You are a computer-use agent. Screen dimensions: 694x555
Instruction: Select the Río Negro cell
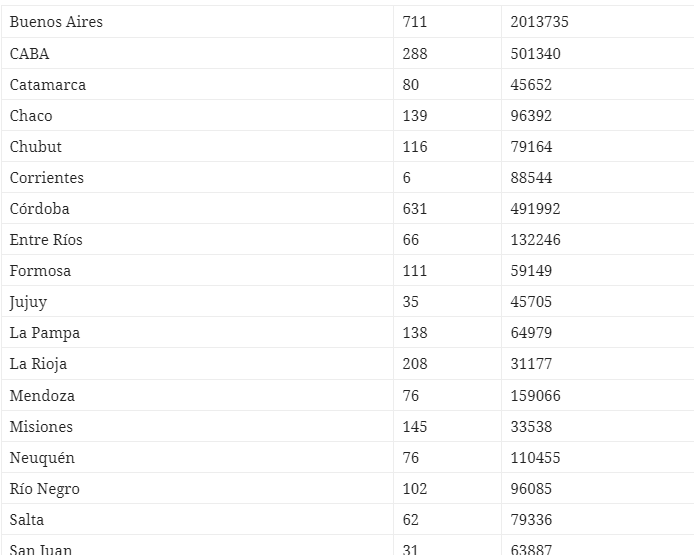pyautogui.click(x=45, y=489)
